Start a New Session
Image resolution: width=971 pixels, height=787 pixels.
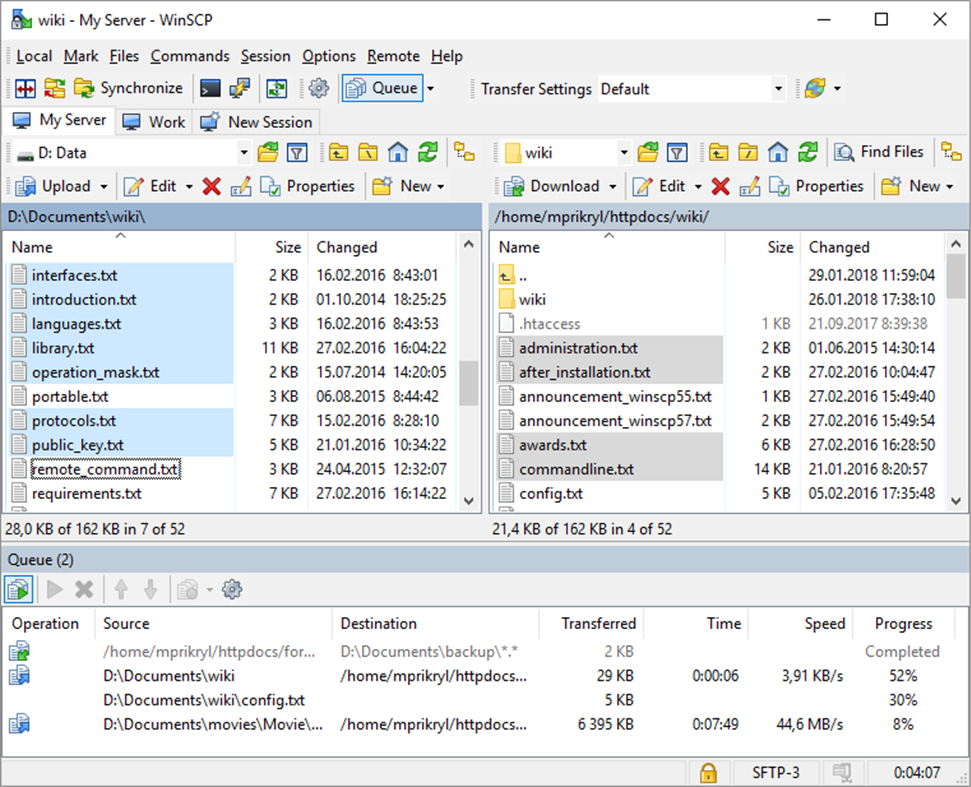click(x=256, y=121)
